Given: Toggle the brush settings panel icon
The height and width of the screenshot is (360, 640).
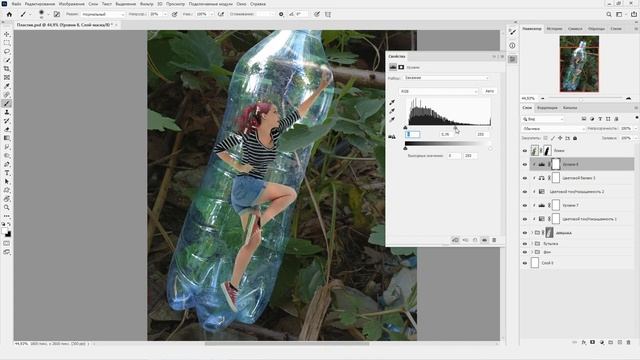Looking at the screenshot, I should coord(57,14).
